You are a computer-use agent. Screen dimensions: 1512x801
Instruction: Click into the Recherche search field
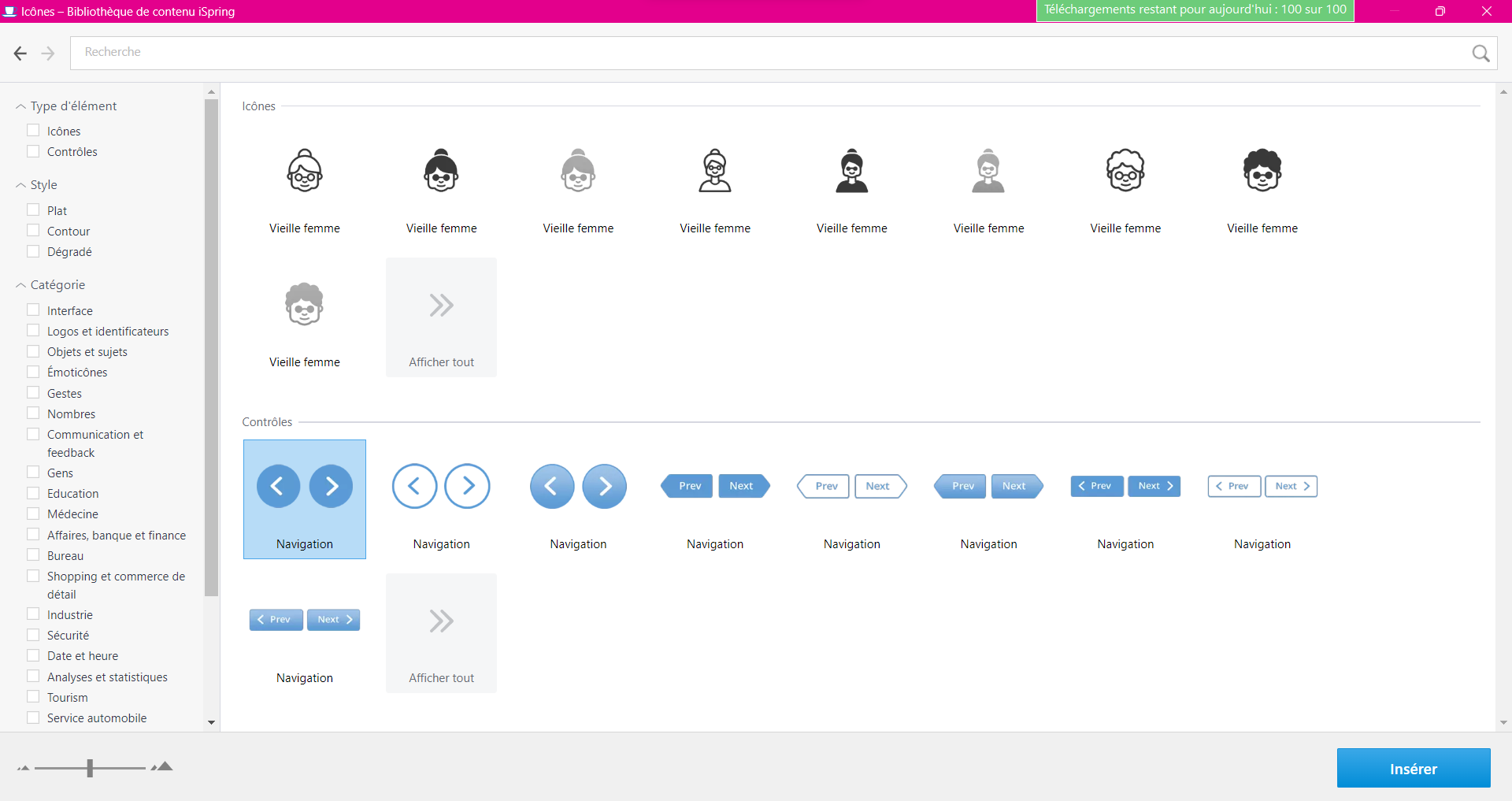[x=772, y=53]
